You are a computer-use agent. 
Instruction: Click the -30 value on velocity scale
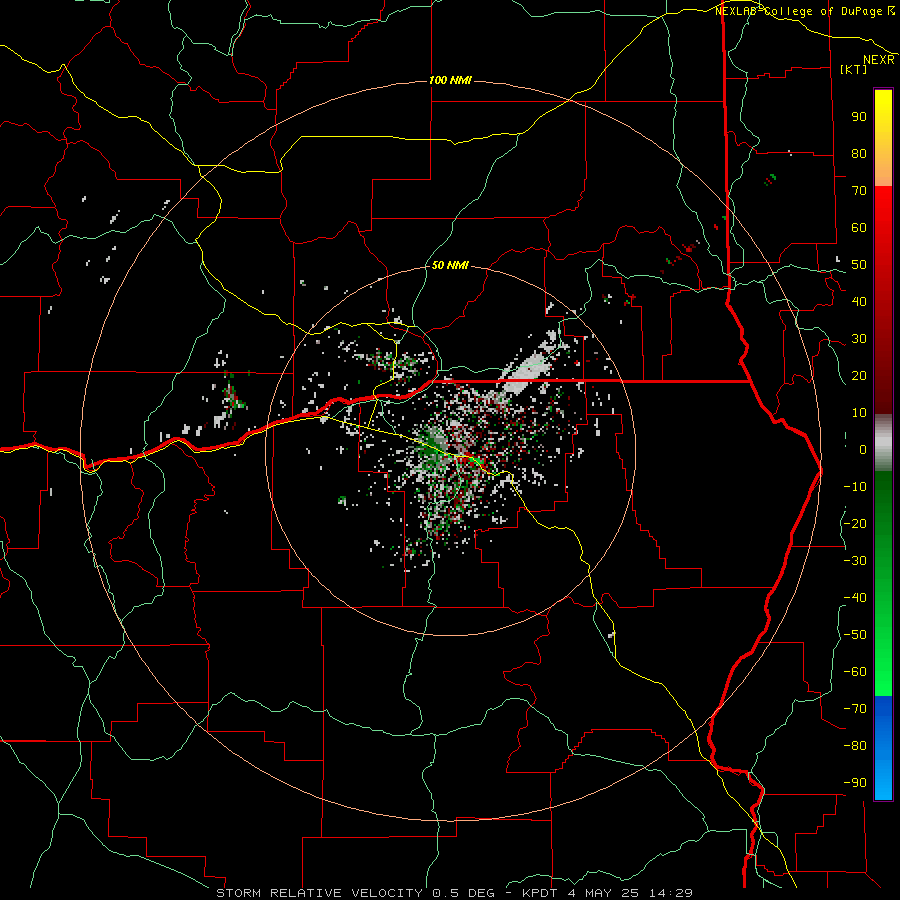[855, 561]
